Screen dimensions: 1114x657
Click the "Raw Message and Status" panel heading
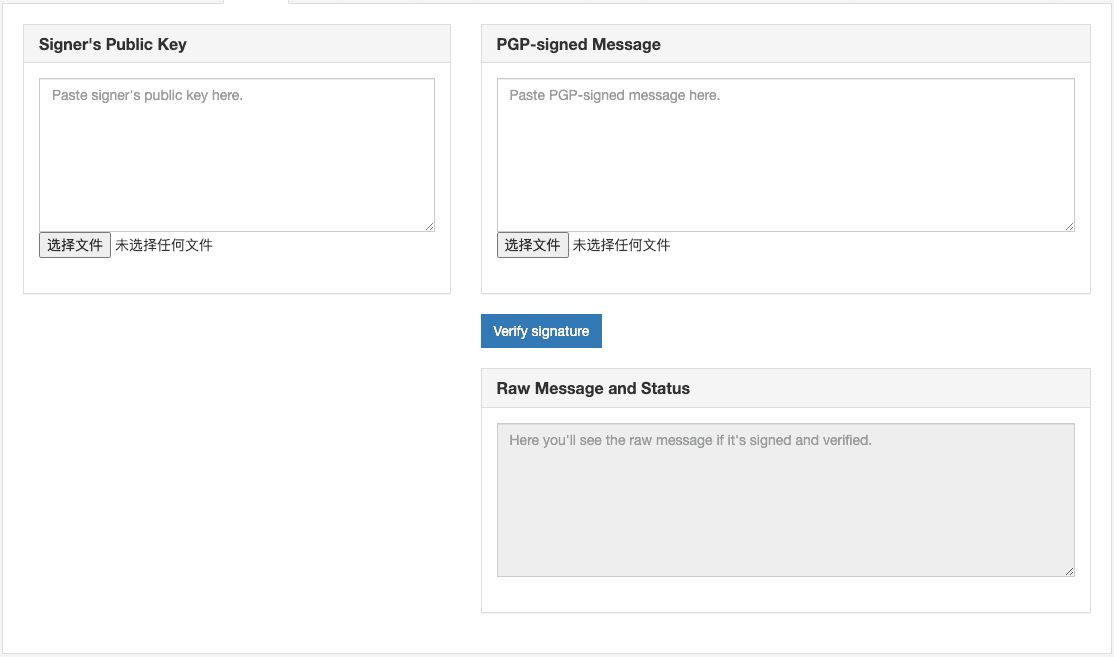tap(593, 389)
